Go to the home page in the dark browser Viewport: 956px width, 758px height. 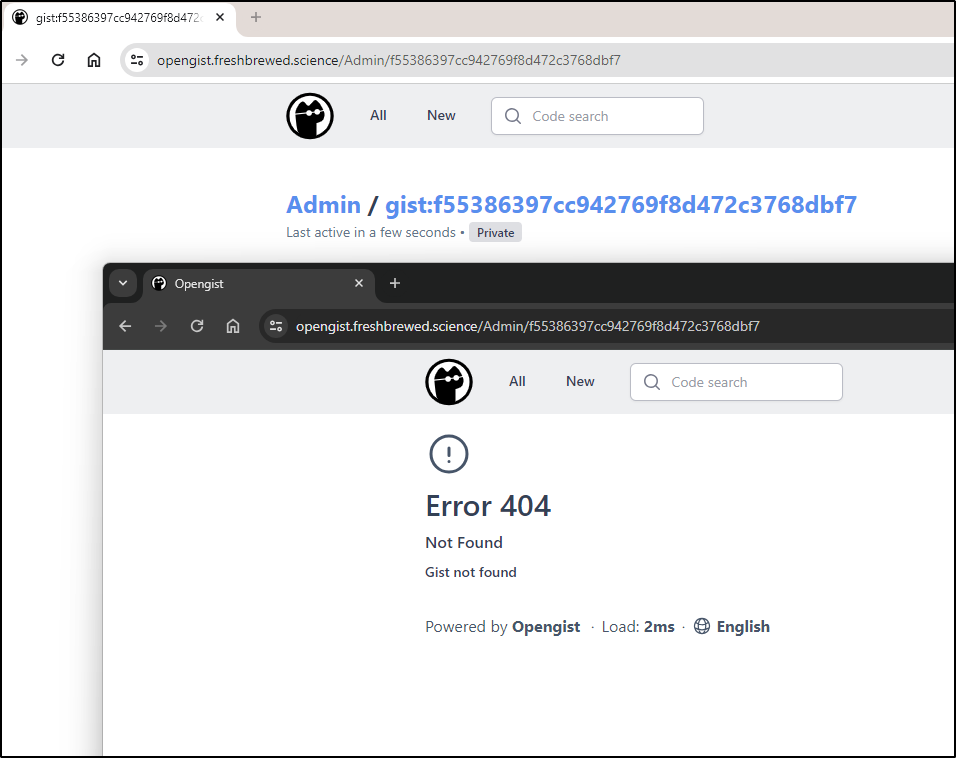click(233, 326)
